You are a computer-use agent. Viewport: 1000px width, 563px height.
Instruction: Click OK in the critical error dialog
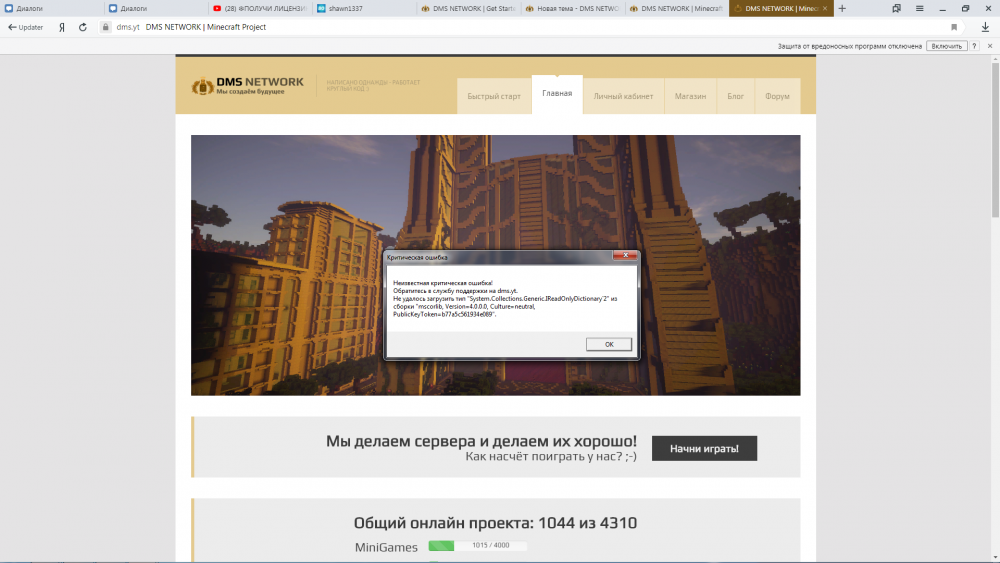(x=609, y=344)
